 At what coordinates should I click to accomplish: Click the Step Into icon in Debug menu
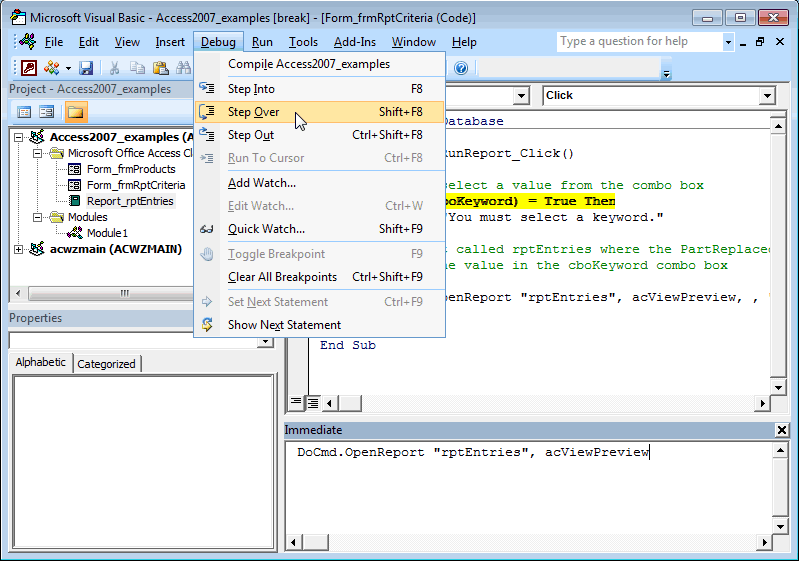pos(207,88)
